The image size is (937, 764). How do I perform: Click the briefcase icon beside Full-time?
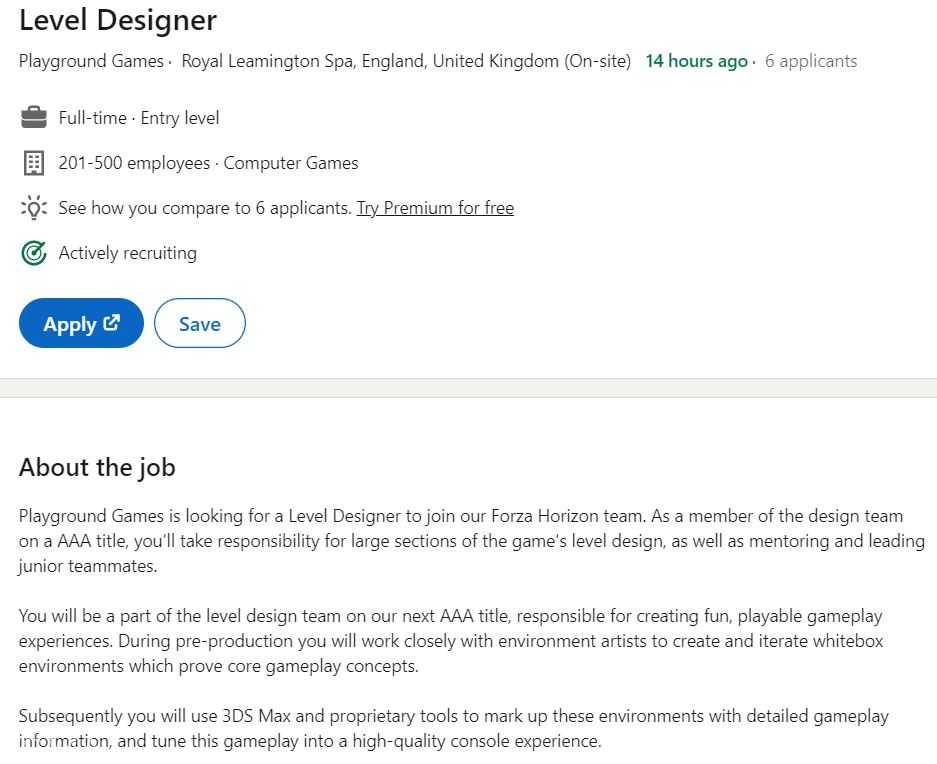coord(34,118)
